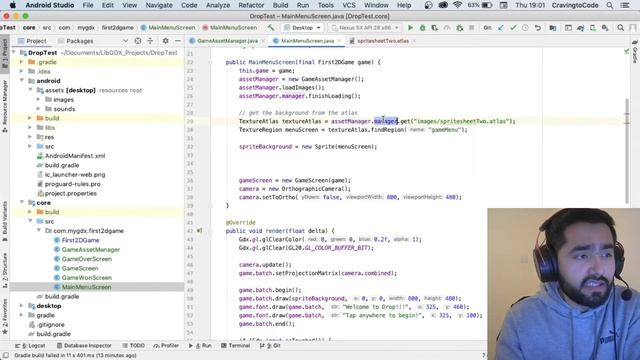Expand the images folder under assets

click(x=38, y=100)
